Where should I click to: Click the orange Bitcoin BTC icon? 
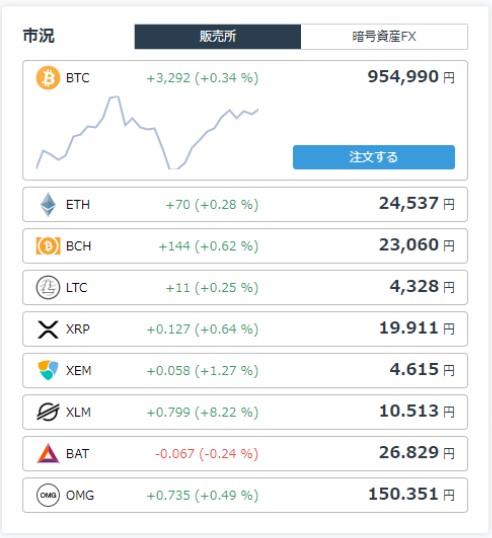[x=48, y=78]
